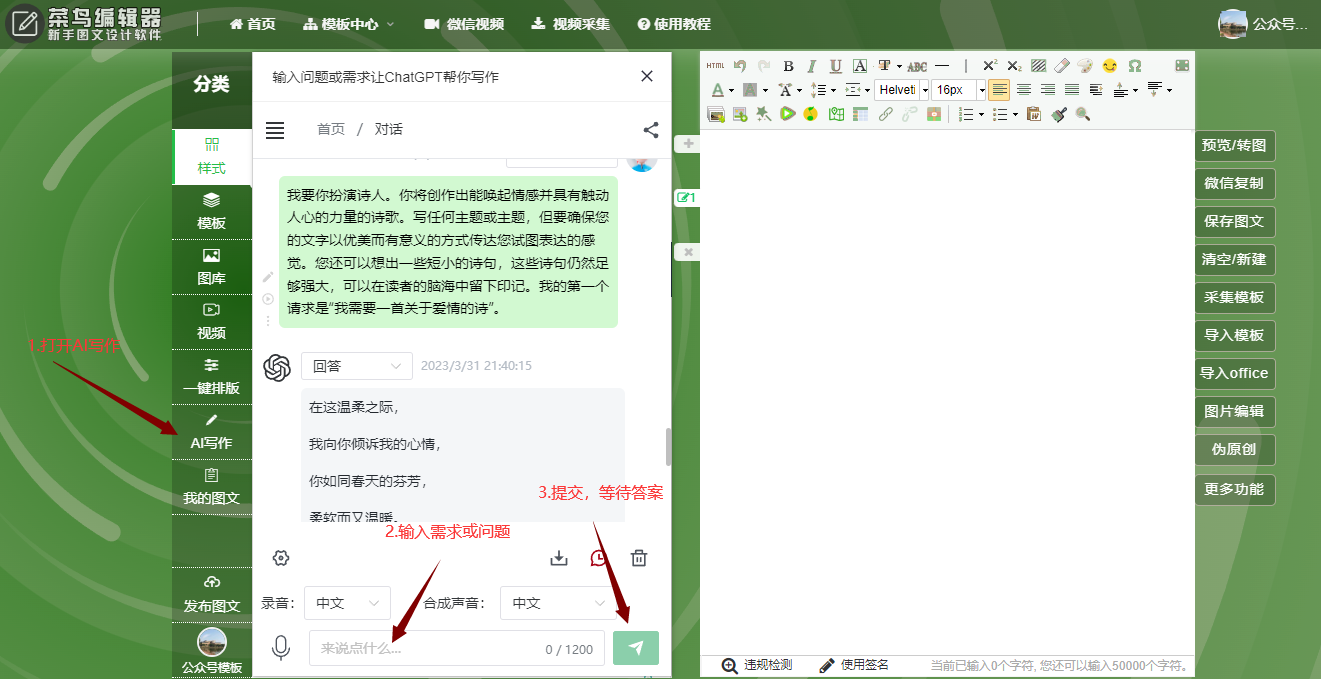Insert a horizontal line with the dash icon
The height and width of the screenshot is (679, 1321).
pos(942,66)
